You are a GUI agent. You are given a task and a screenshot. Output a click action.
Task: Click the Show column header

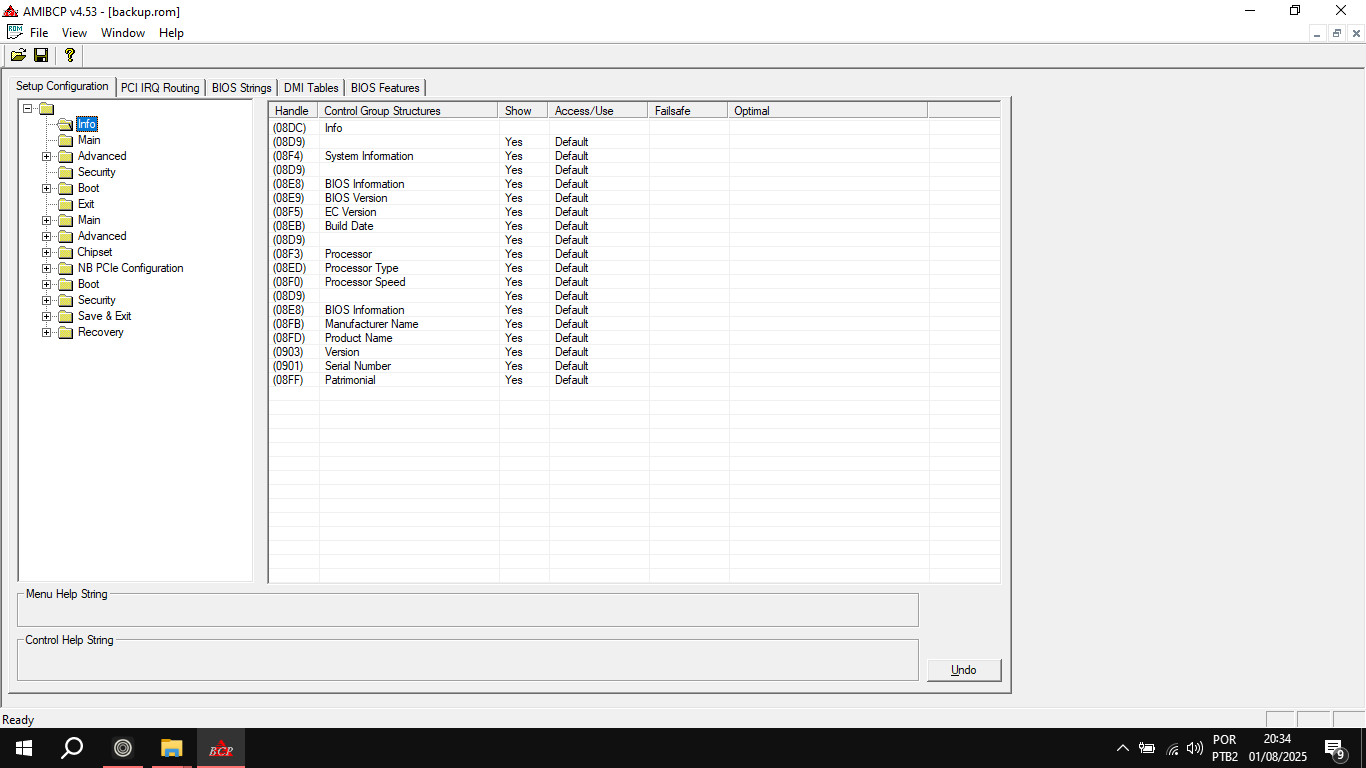point(523,111)
